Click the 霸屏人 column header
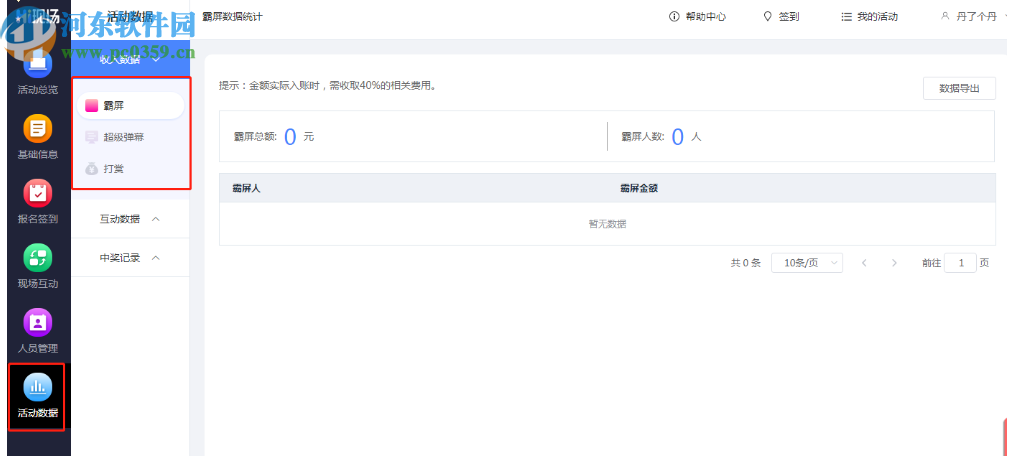This screenshot has width=1020, height=467. 247,188
